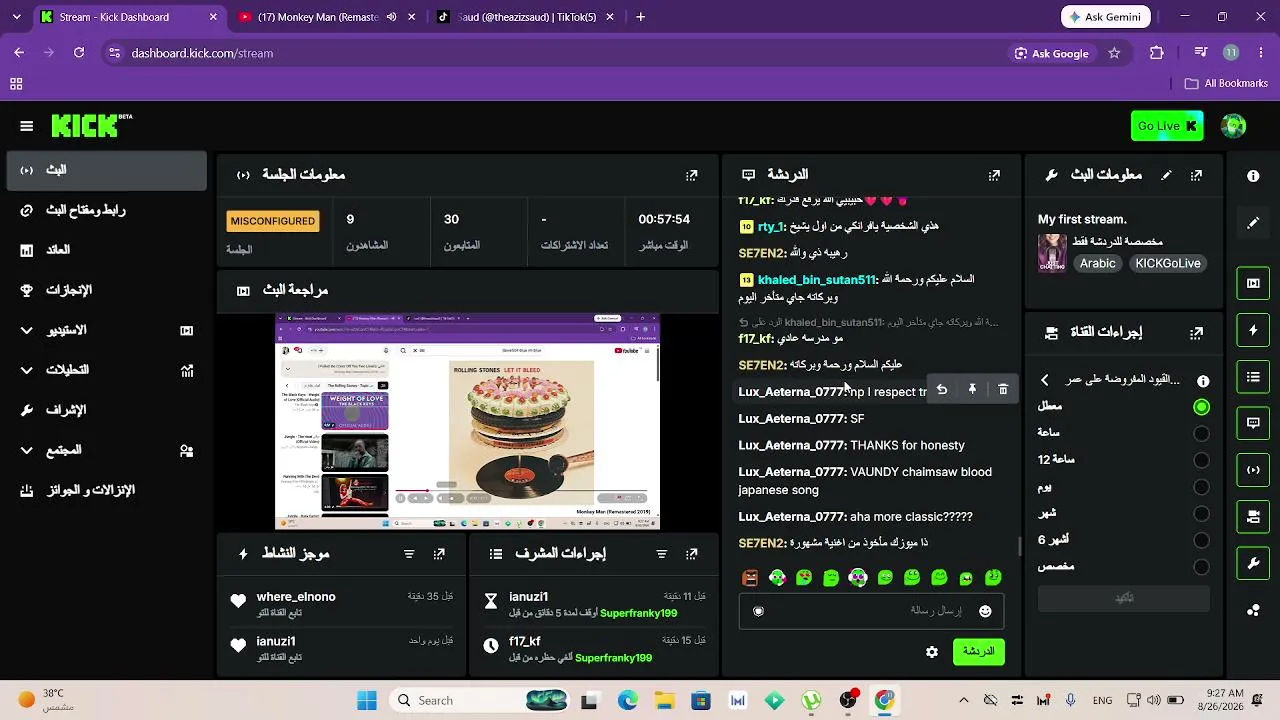Screen dimensions: 1280x720
Task: Pop out the معلومات البث stream info panel
Action: coord(1196,175)
